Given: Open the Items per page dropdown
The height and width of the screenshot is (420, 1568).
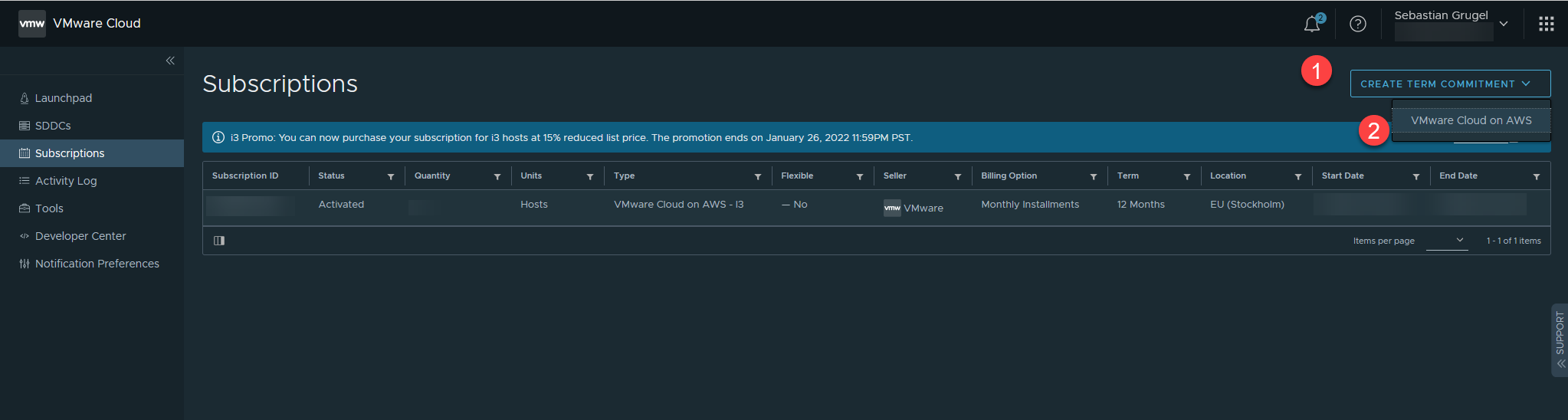Looking at the screenshot, I should (x=1446, y=241).
